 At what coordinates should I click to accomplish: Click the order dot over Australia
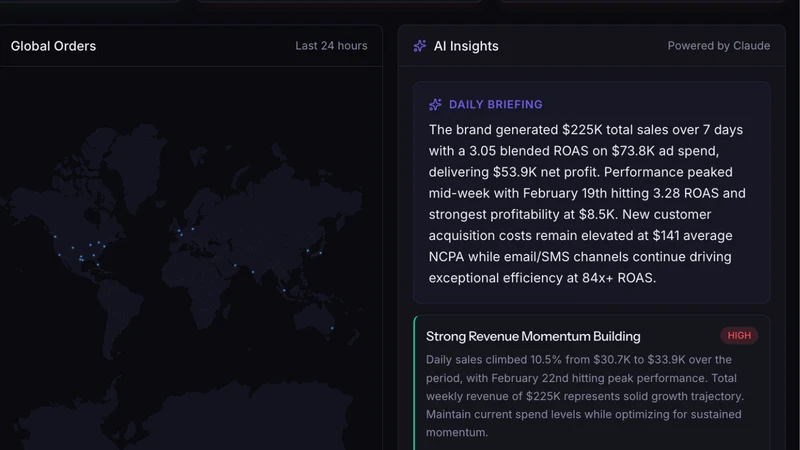[x=332, y=328]
